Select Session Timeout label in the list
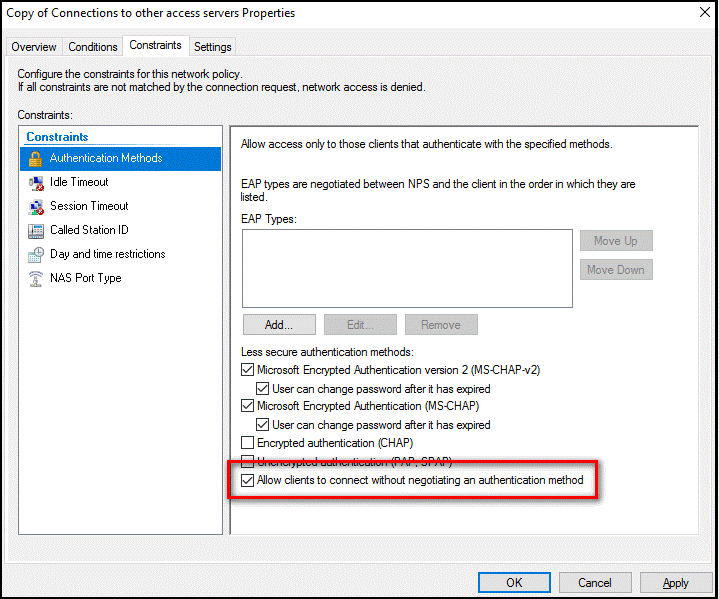Viewport: 719px width, 599px height. click(89, 206)
